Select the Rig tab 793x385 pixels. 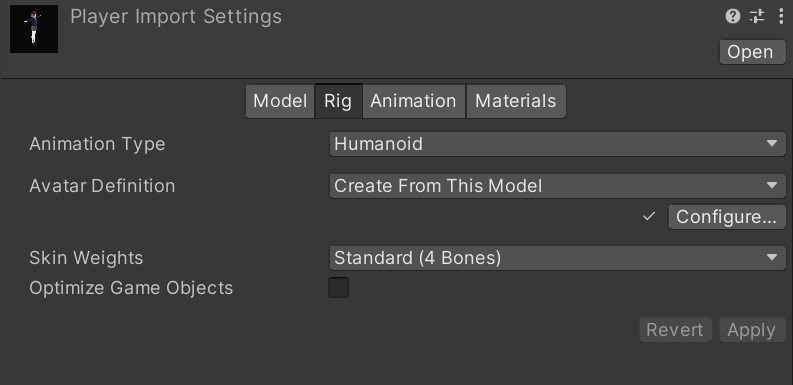pos(338,101)
